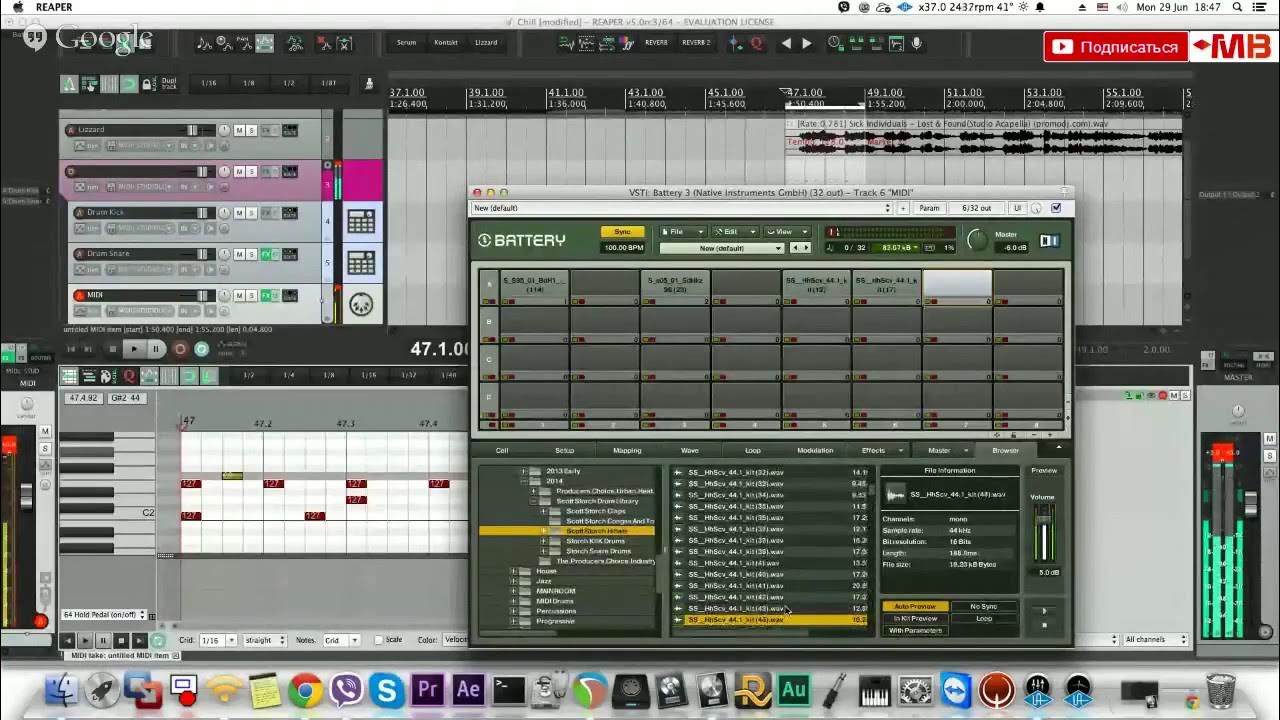Screen dimensions: 1280x720
Task: Switch to the Mapping tab in Battery
Action: pos(627,451)
